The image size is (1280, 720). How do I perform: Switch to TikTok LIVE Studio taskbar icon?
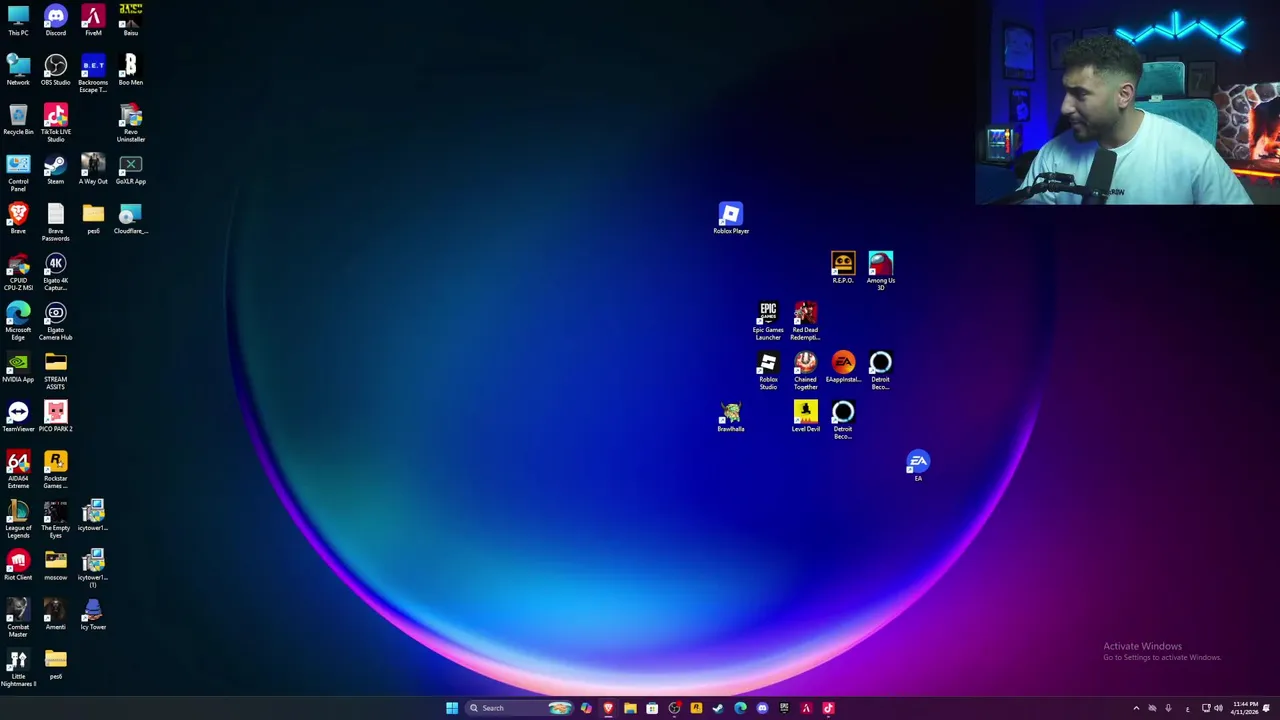point(828,708)
